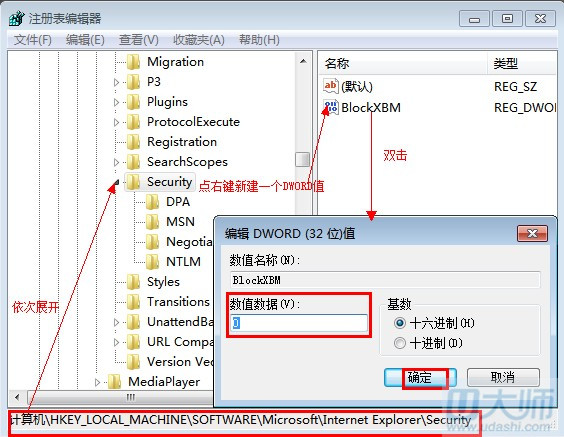Open the 文件(F) menu
This screenshot has height=437, width=564.
pyautogui.click(x=33, y=40)
